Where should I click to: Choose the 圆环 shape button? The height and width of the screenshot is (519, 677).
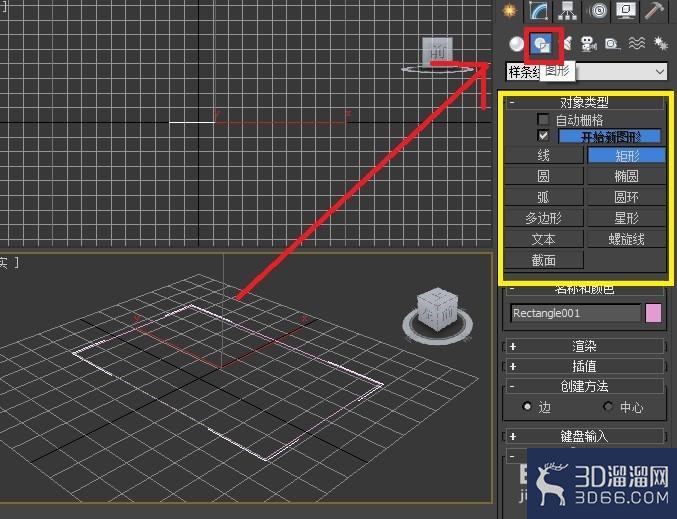coord(627,197)
